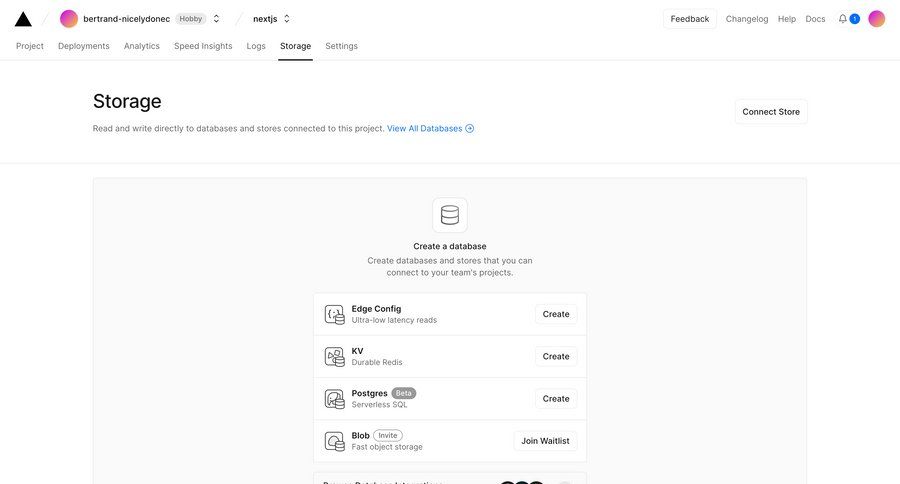Open the Changelog link
Screen dimensions: 900x484
(747, 19)
